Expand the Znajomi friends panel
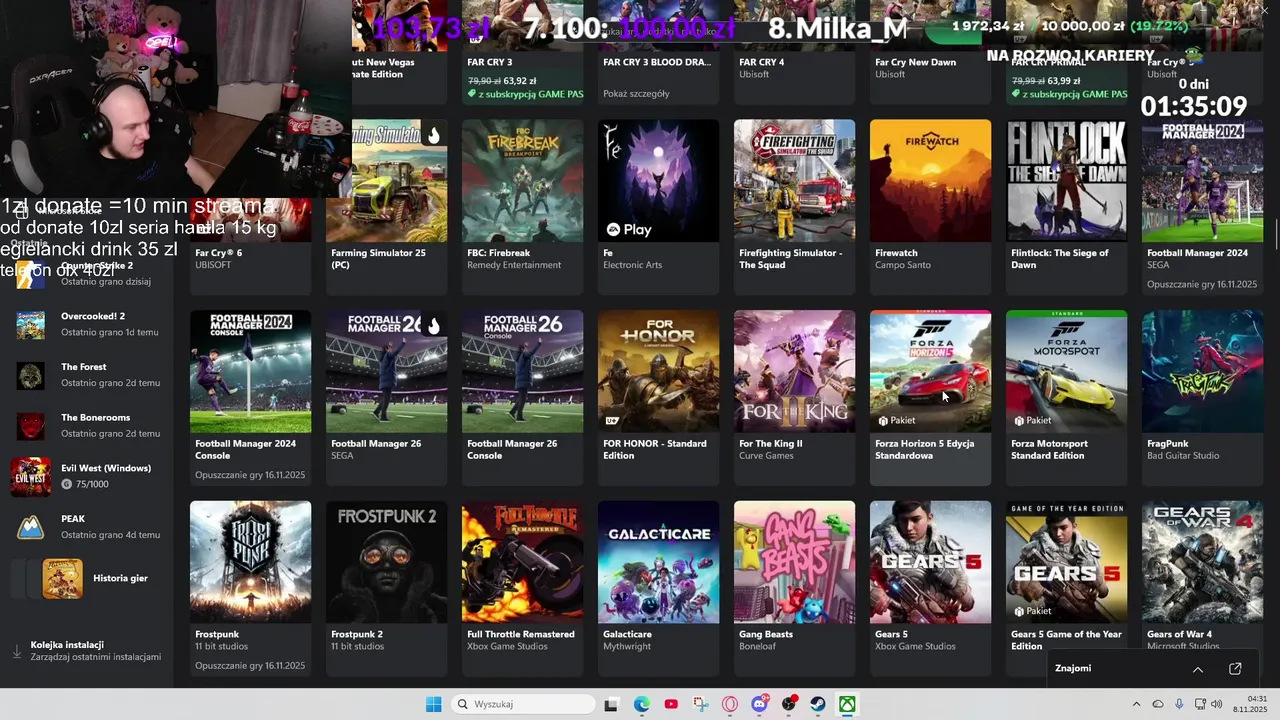This screenshot has height=720, width=1280. click(1197, 669)
